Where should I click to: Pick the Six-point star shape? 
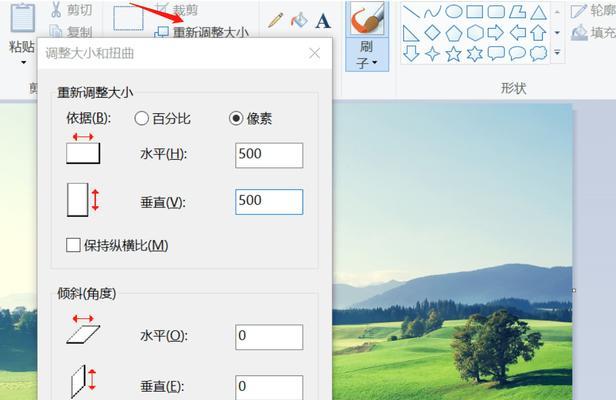click(x=475, y=54)
